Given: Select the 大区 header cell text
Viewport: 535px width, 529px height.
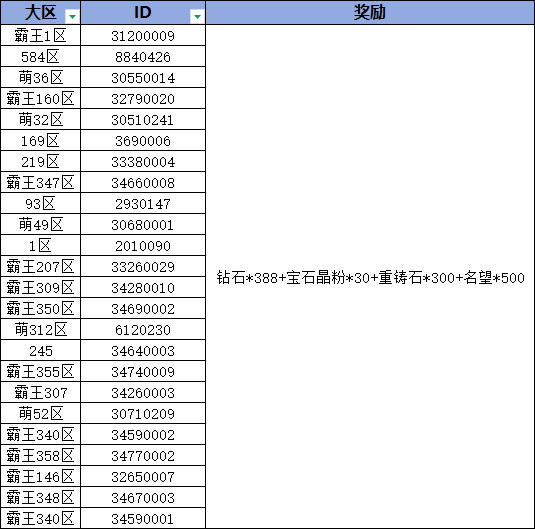Looking at the screenshot, I should pos(41,12).
